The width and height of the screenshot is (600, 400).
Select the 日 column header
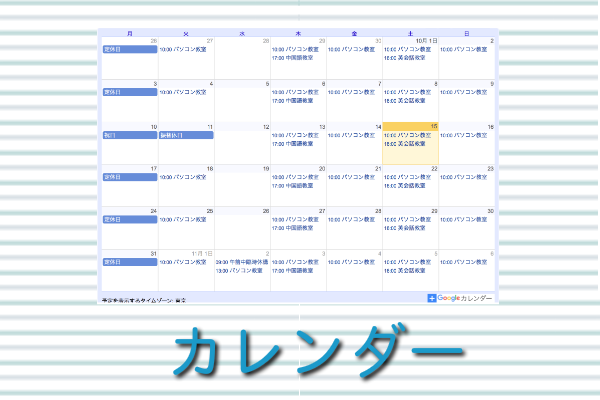tap(466, 32)
